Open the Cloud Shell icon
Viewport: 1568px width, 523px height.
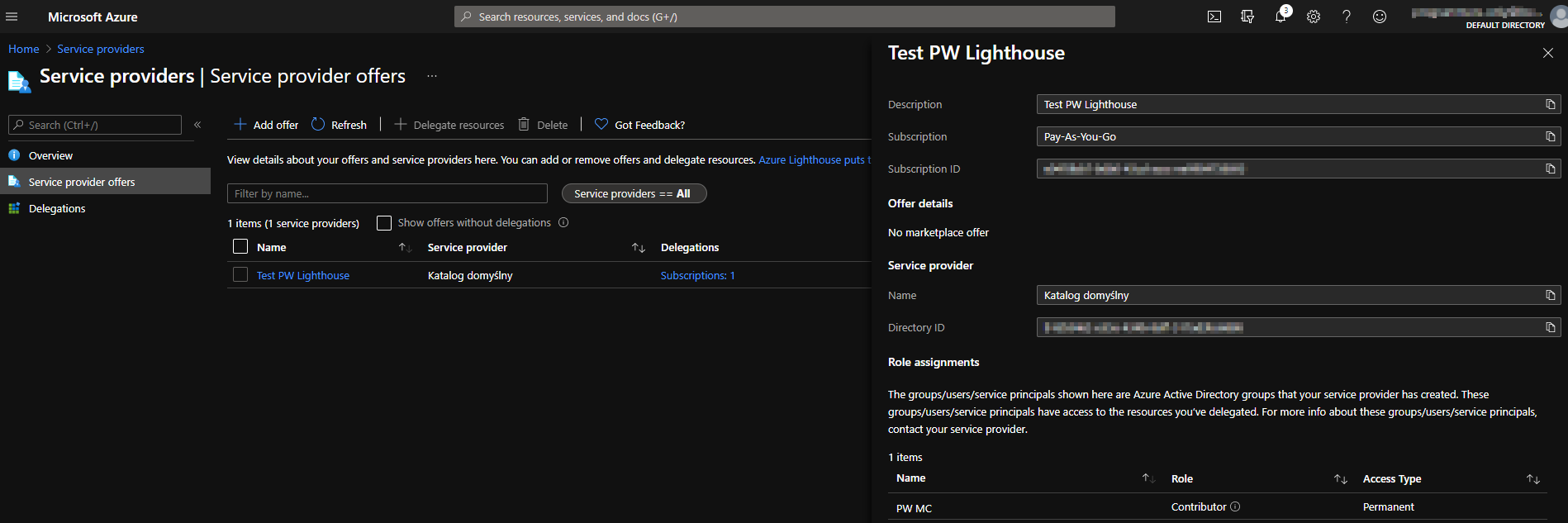pos(1214,17)
